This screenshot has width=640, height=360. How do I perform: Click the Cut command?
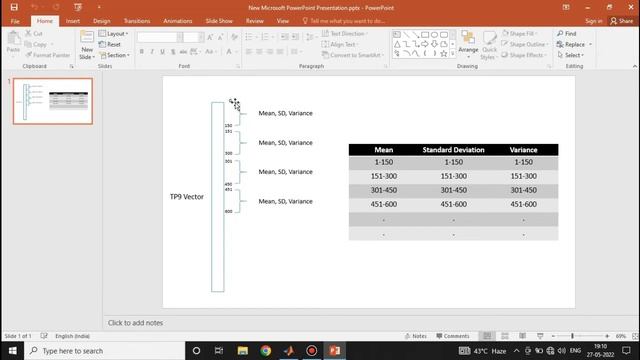click(34, 33)
